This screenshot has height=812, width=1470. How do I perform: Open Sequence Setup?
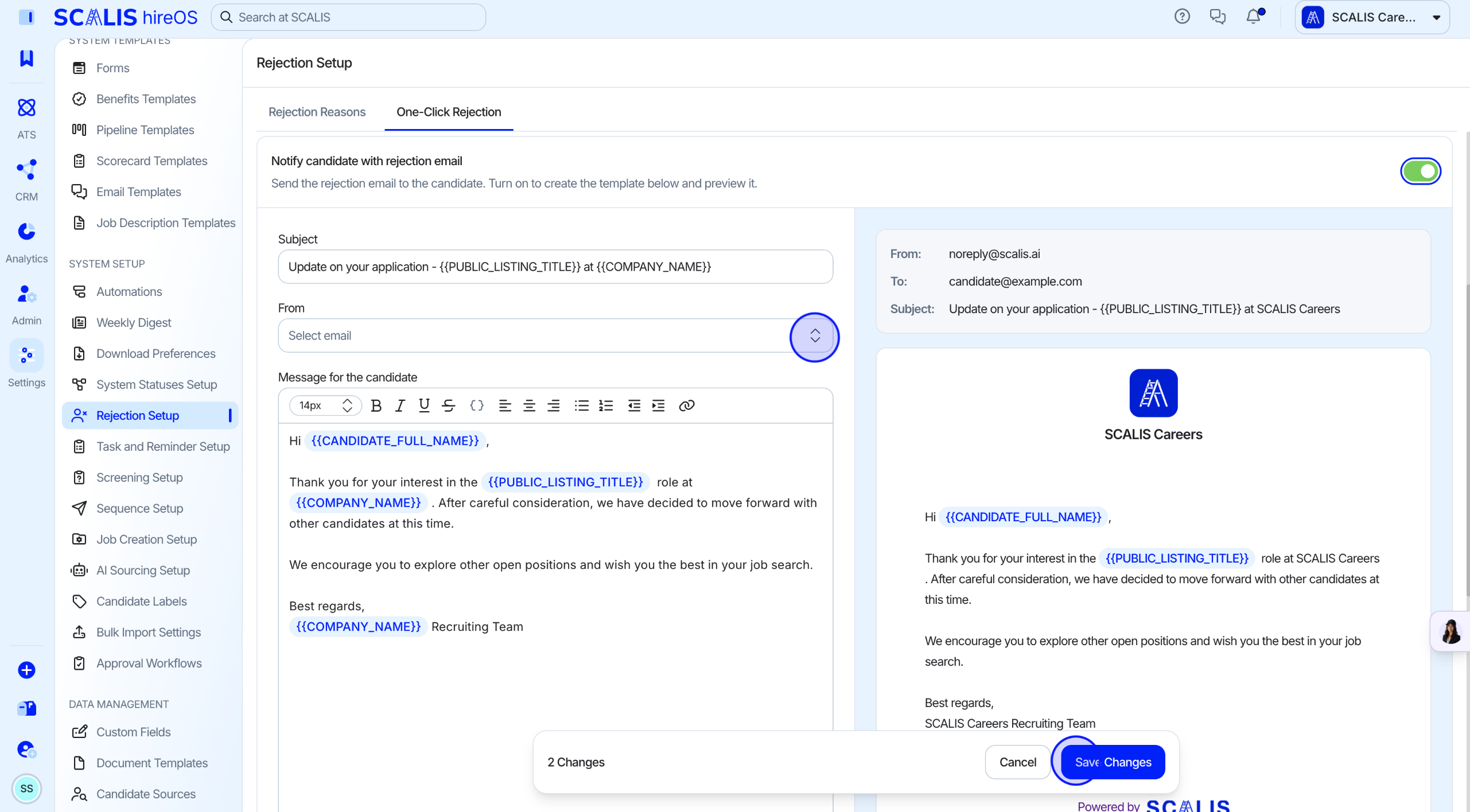tap(150, 508)
